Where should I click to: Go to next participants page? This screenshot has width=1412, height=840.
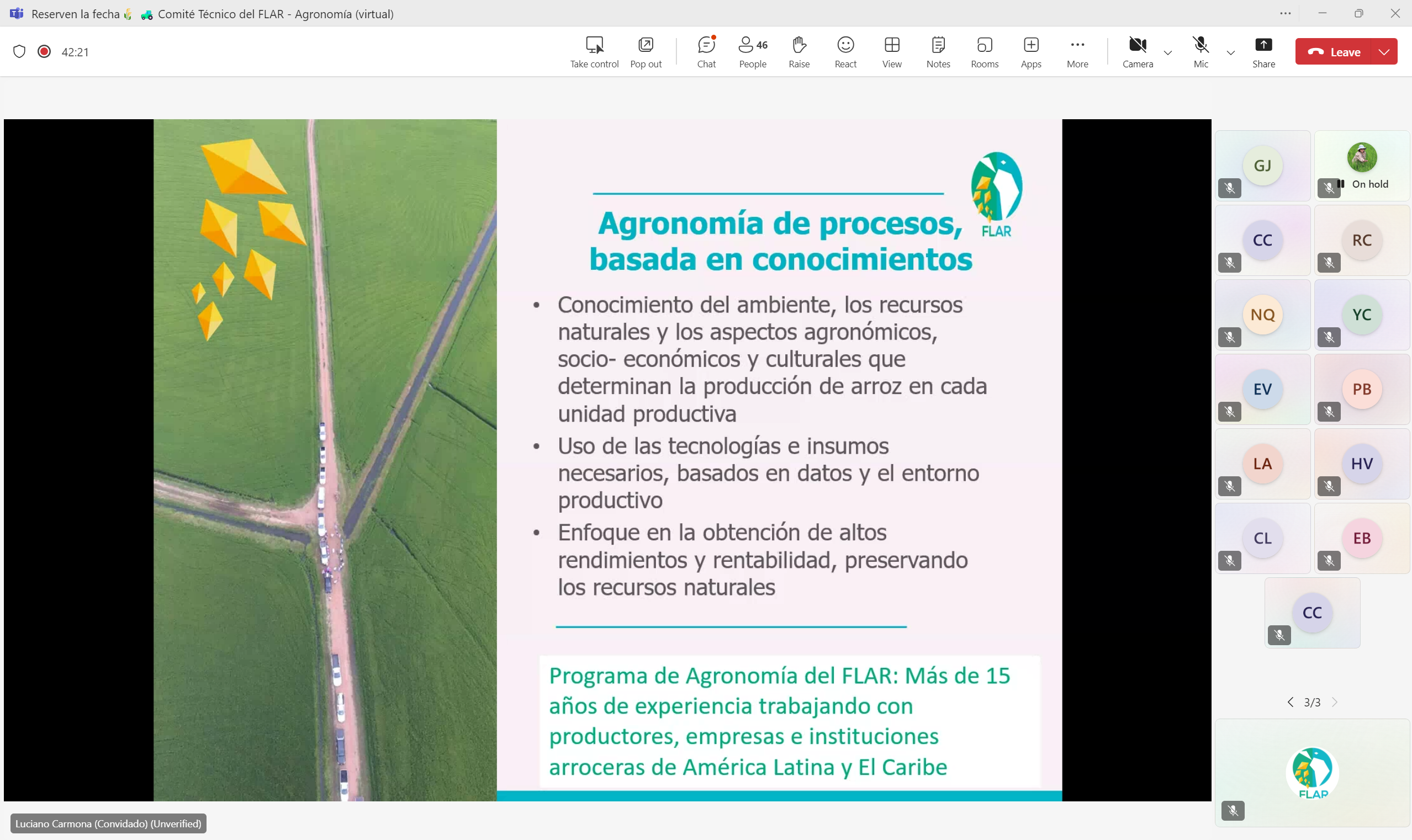pos(1335,702)
